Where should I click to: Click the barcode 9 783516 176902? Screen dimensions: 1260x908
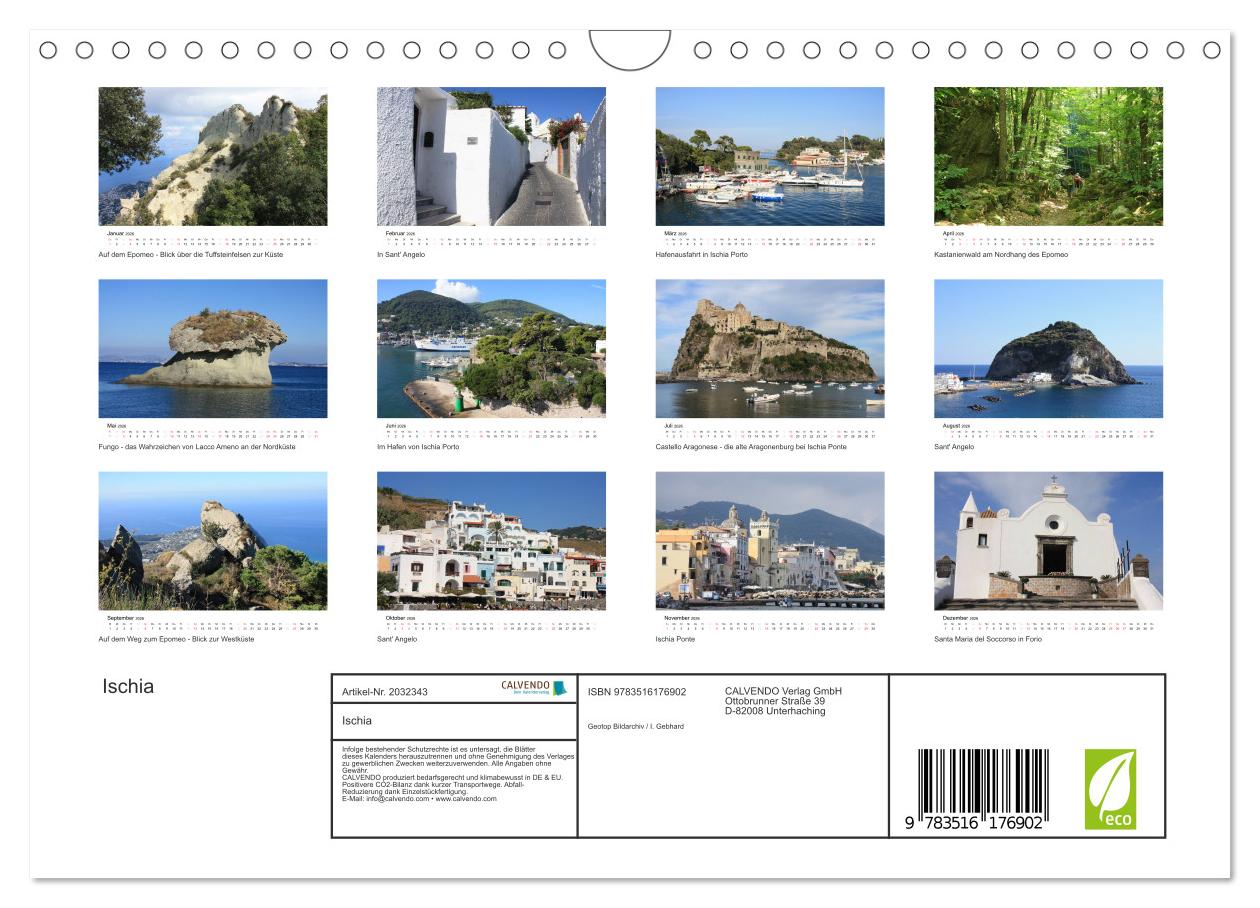(975, 791)
